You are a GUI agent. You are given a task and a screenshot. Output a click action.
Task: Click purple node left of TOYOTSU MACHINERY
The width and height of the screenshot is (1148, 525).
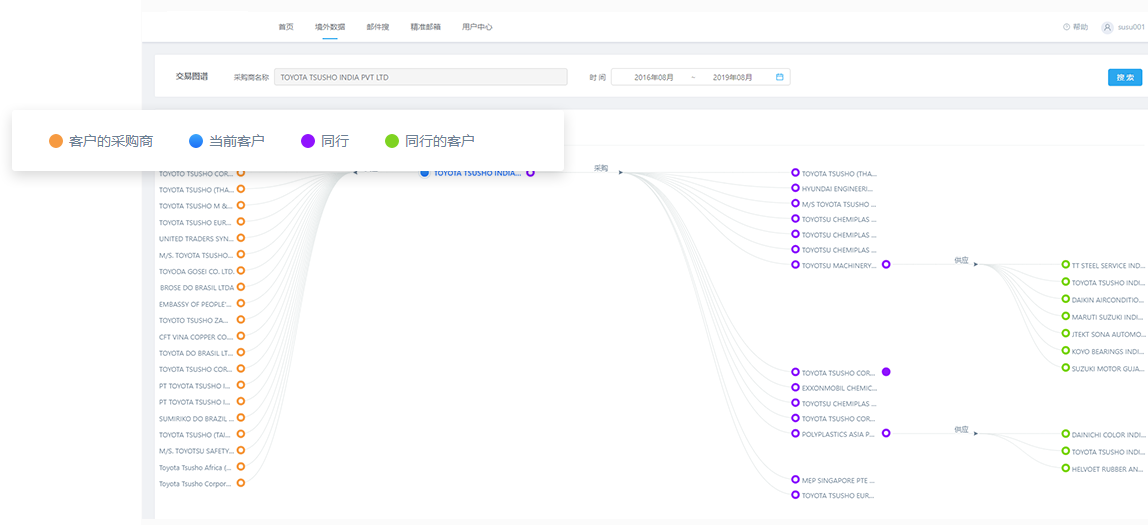(795, 264)
